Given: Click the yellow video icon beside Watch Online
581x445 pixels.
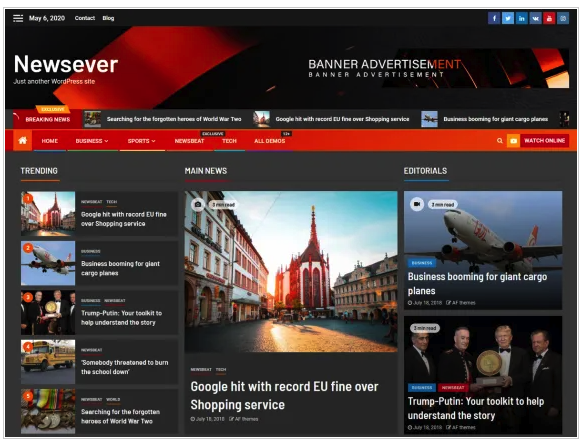Looking at the screenshot, I should [x=513, y=141].
